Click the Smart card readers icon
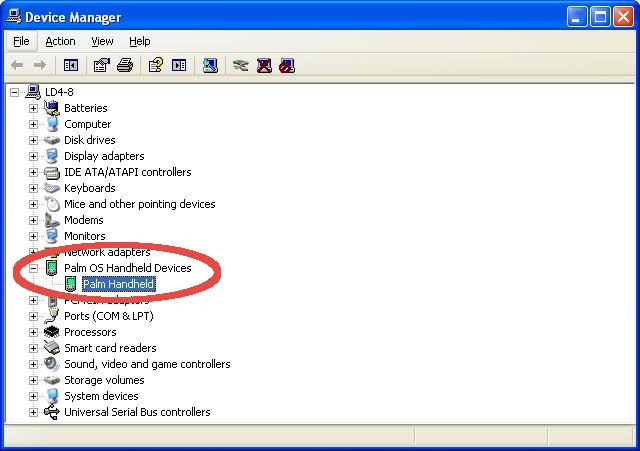 click(x=52, y=348)
